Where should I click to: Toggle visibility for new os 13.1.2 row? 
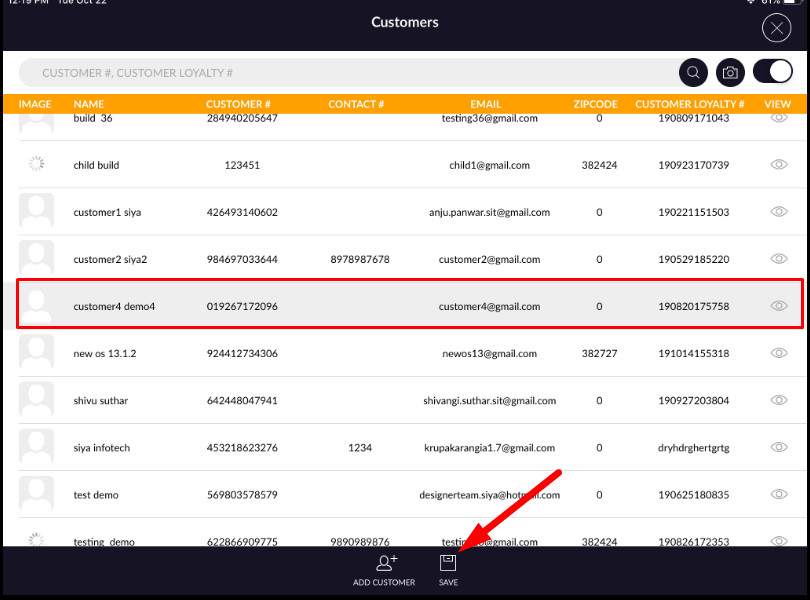pos(779,353)
